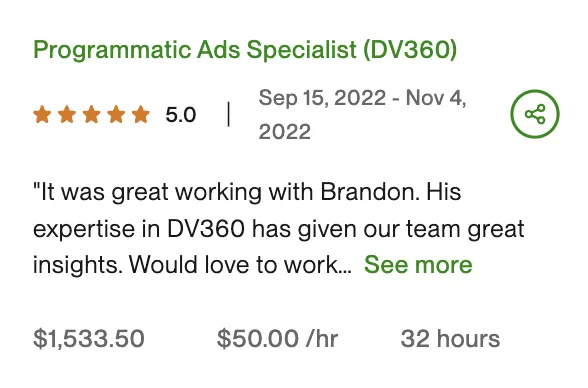
Task: Click the word DV360 in the review text
Action: coord(206,229)
